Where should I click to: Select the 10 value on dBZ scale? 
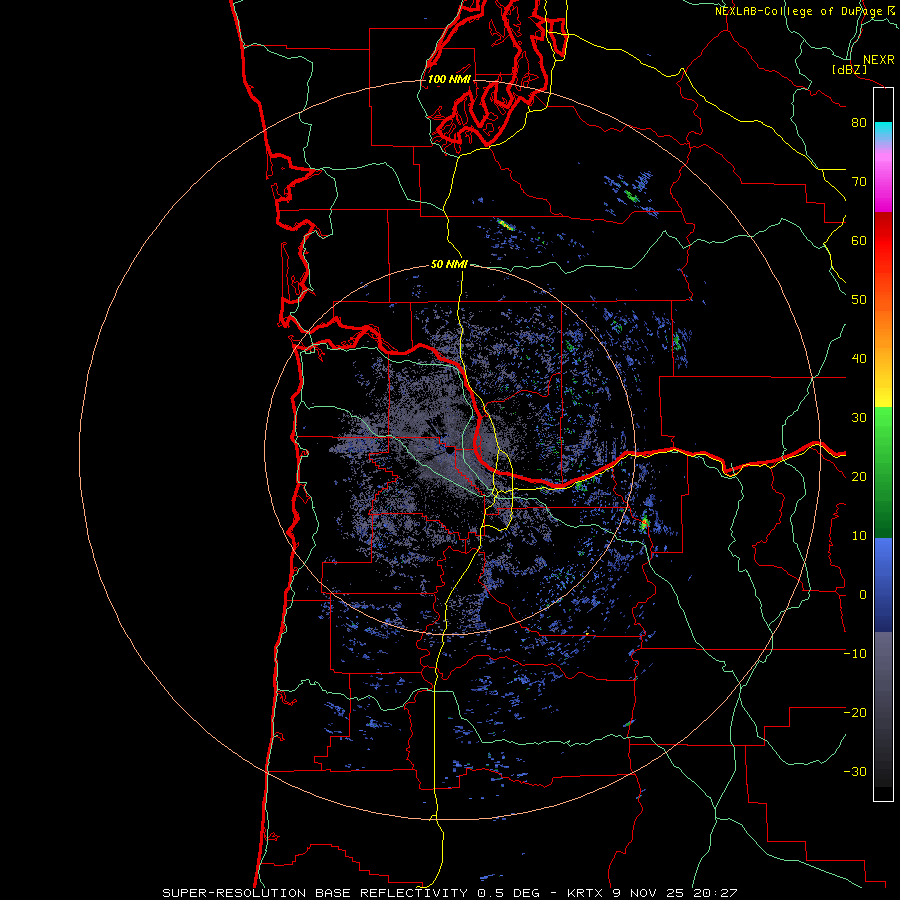click(859, 536)
